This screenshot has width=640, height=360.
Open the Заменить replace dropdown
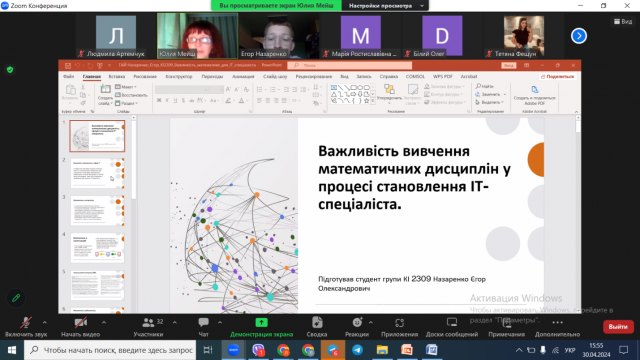491,94
